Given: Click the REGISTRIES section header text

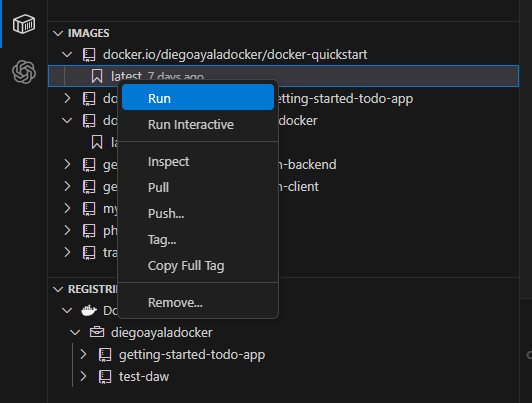Looking at the screenshot, I should click(93, 289).
